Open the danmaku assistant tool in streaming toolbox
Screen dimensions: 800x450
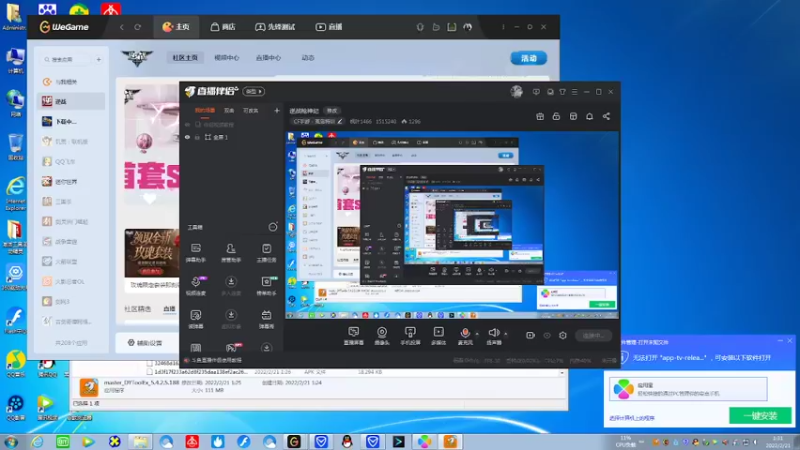click(196, 252)
